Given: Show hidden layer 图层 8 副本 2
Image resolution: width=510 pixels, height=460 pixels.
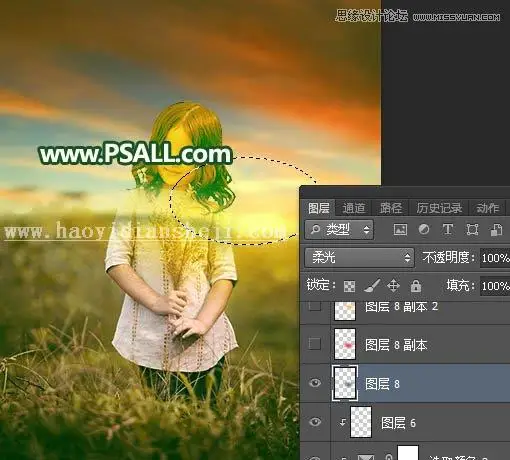Looking at the screenshot, I should pyautogui.click(x=315, y=306).
